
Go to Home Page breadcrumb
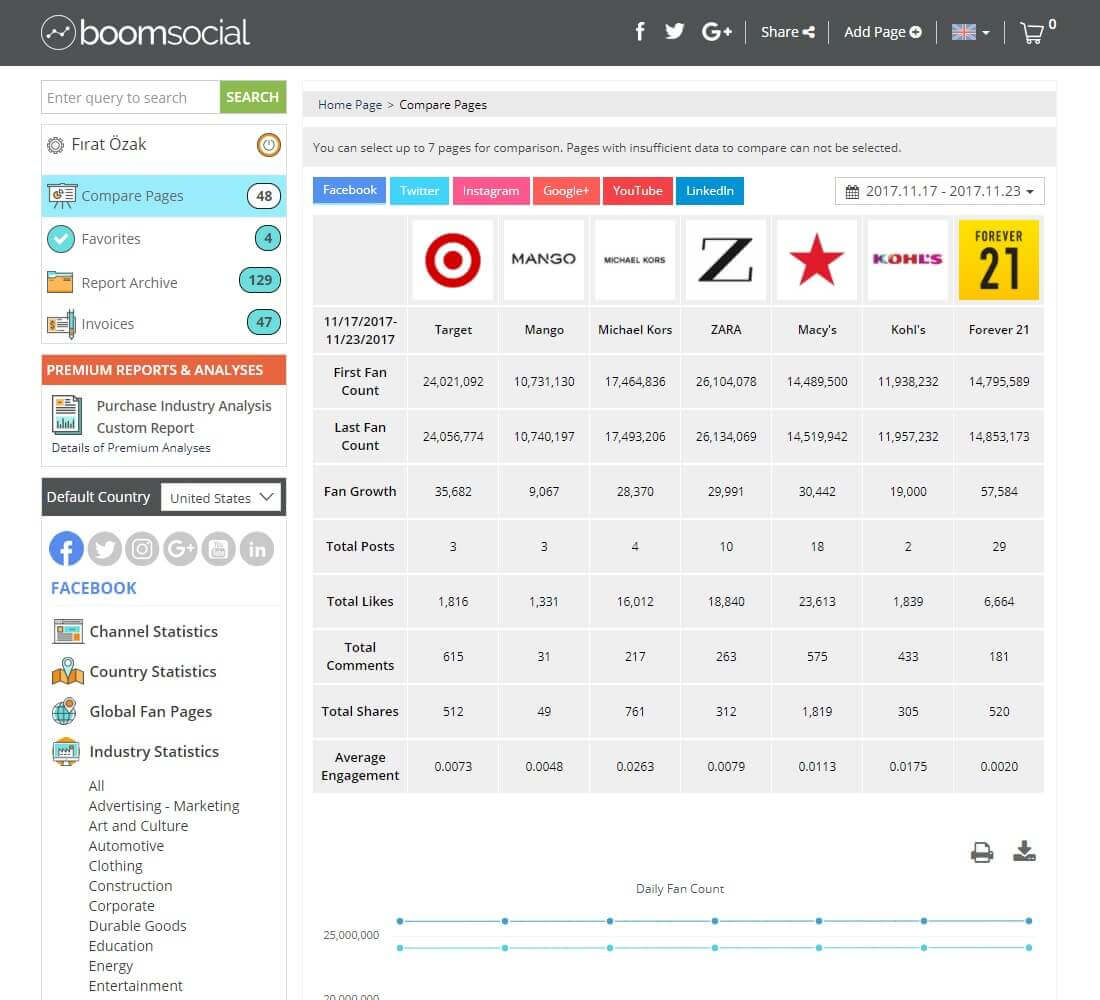click(350, 105)
